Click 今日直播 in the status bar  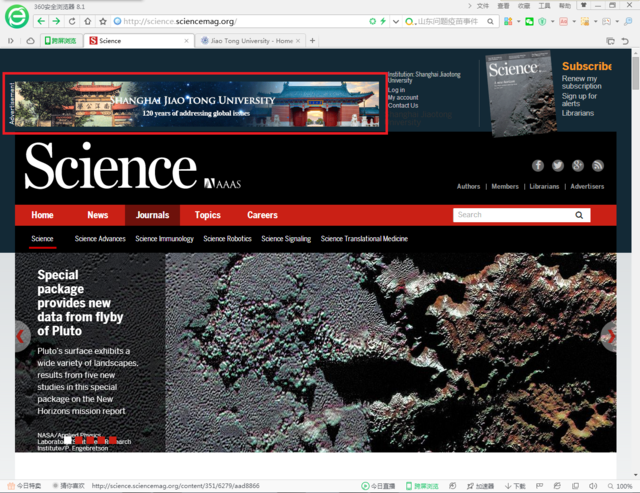tap(378, 486)
